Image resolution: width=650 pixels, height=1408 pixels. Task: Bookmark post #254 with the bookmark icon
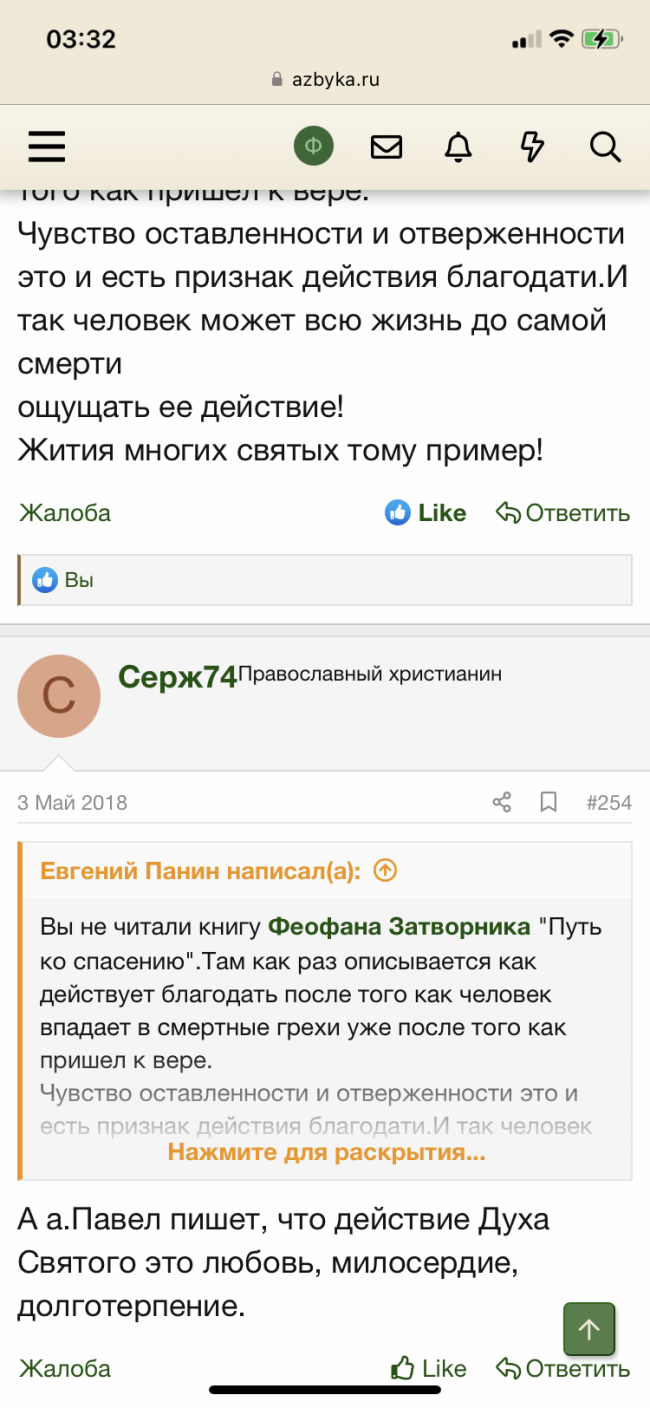[547, 802]
